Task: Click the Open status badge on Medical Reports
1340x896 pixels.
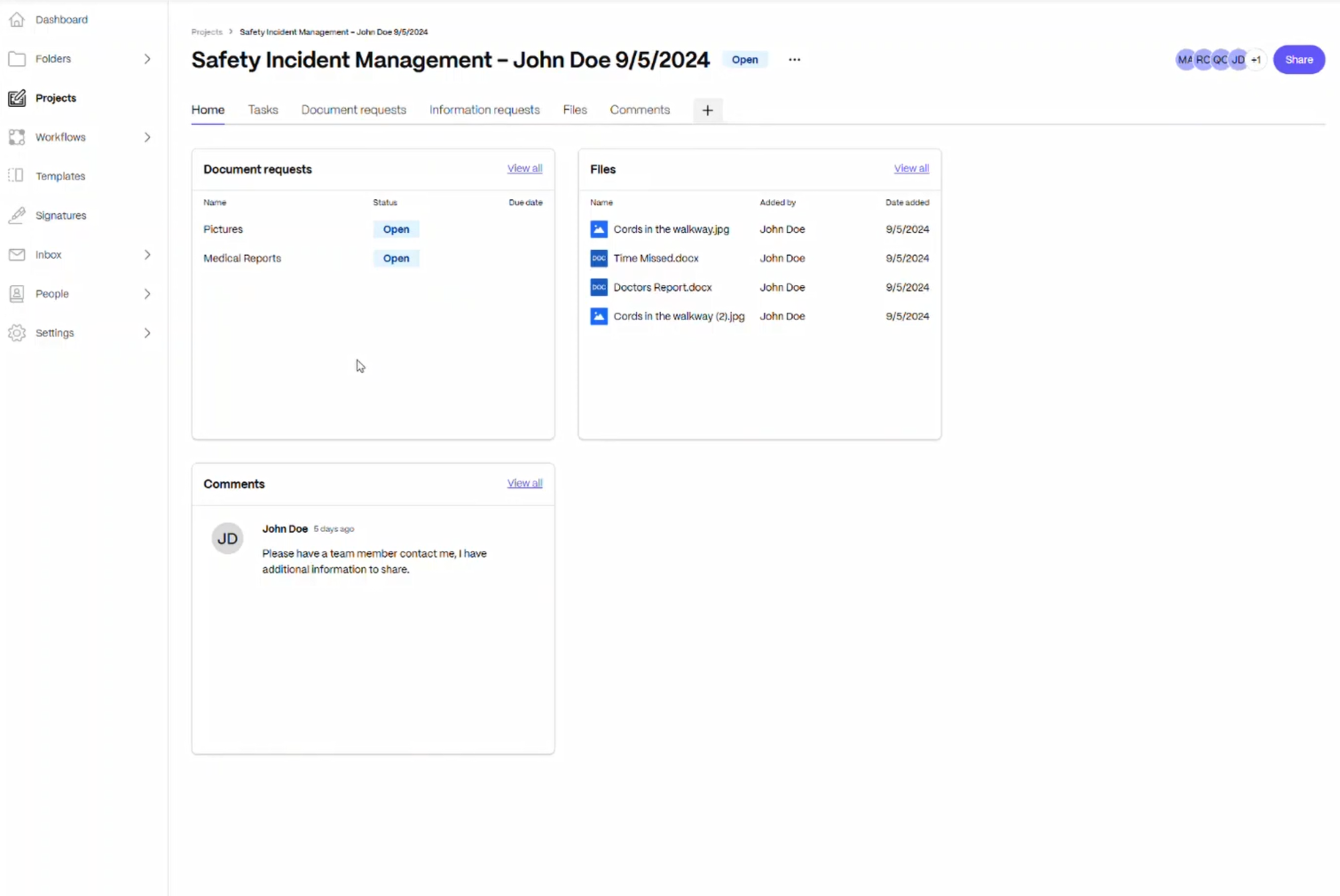Action: (396, 258)
